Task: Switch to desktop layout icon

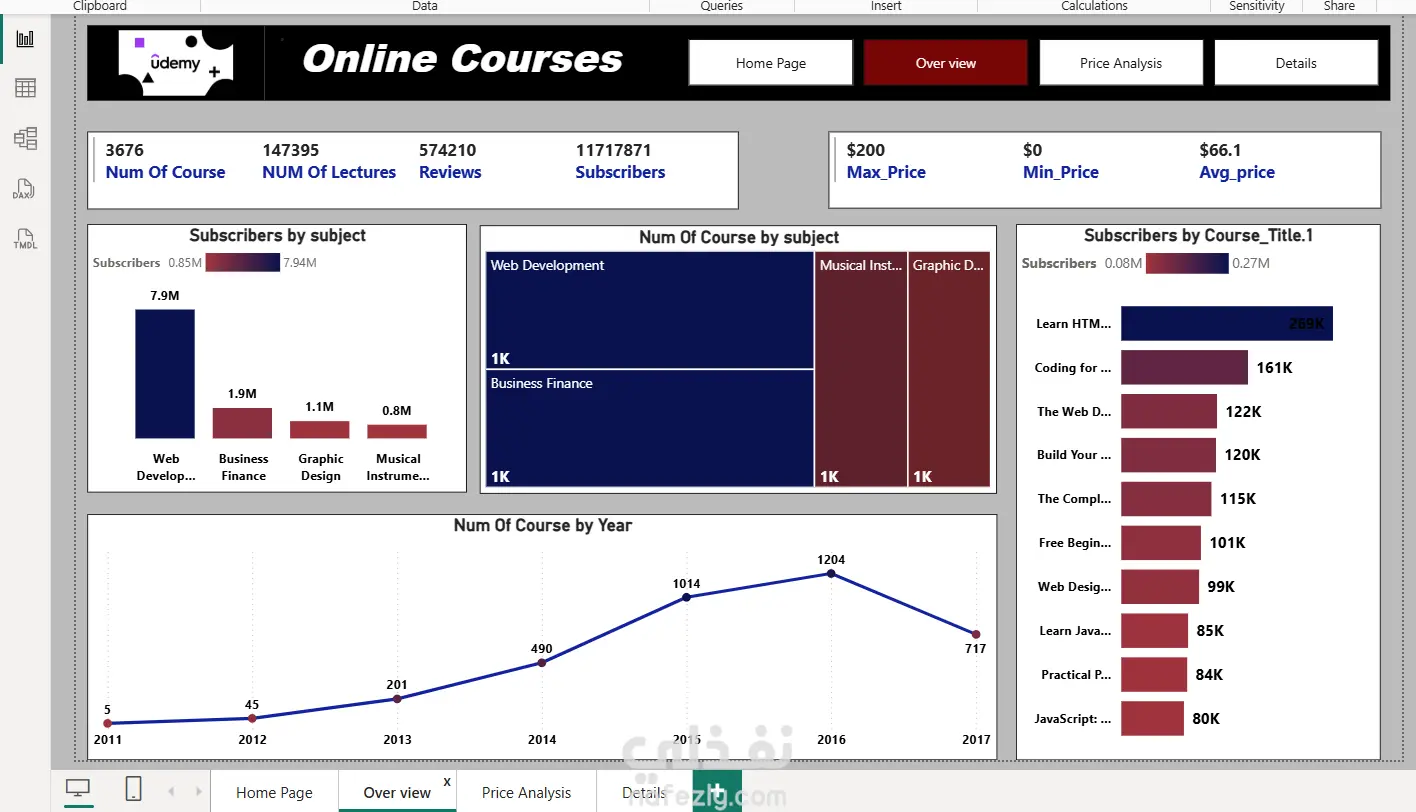Action: pos(78,789)
